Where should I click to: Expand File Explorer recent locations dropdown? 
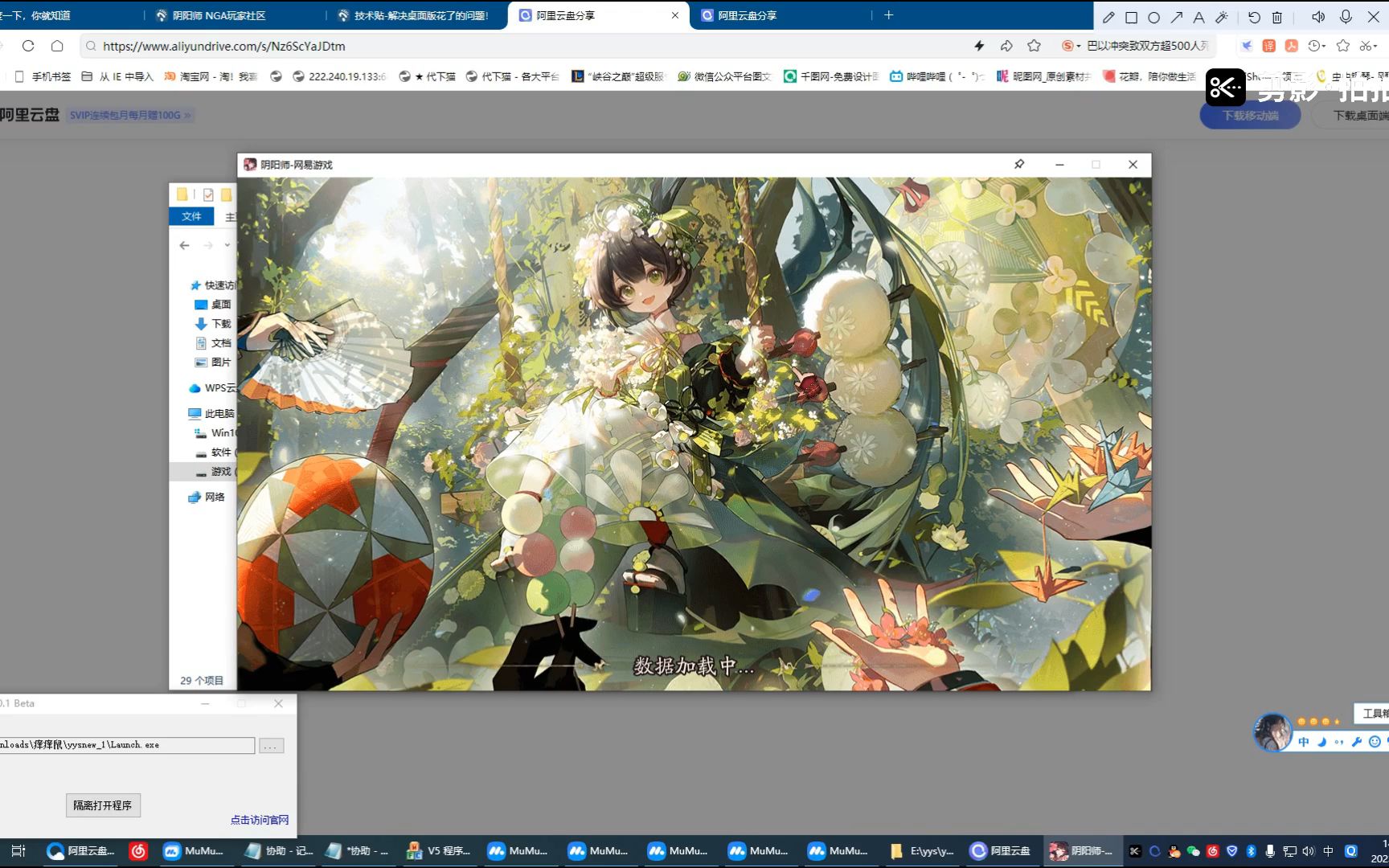pos(227,245)
